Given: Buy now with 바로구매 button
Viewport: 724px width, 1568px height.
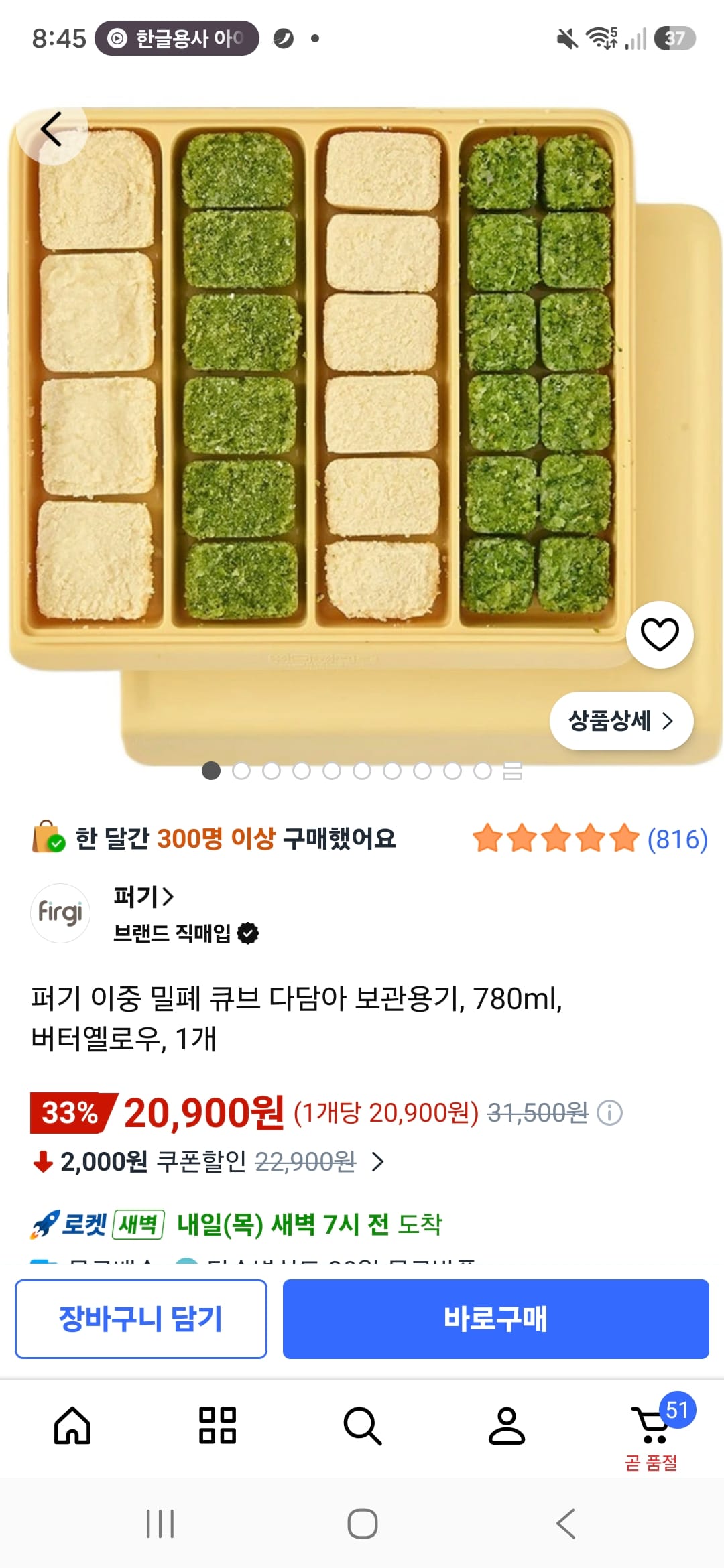Looking at the screenshot, I should (496, 1319).
